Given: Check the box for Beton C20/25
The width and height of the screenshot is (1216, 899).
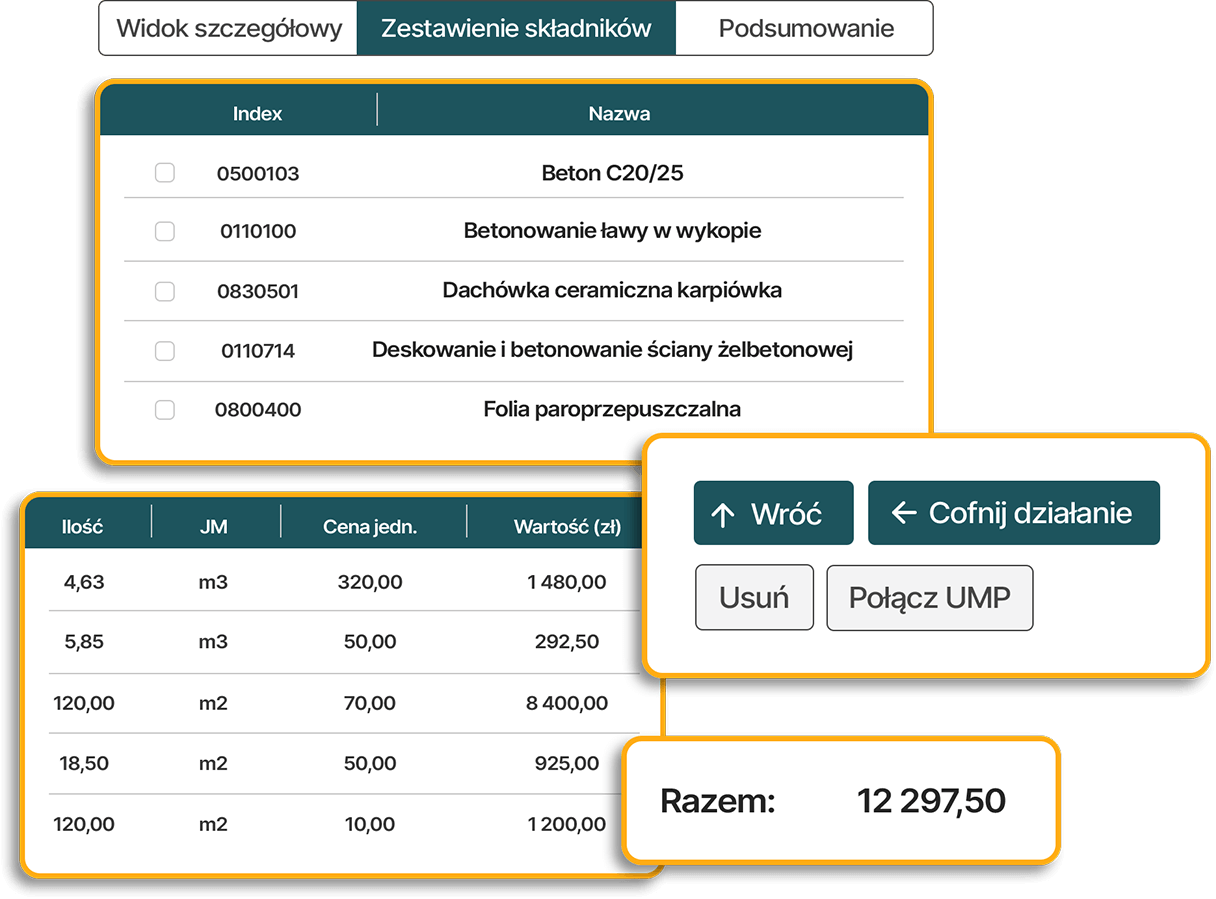Looking at the screenshot, I should pos(165,173).
